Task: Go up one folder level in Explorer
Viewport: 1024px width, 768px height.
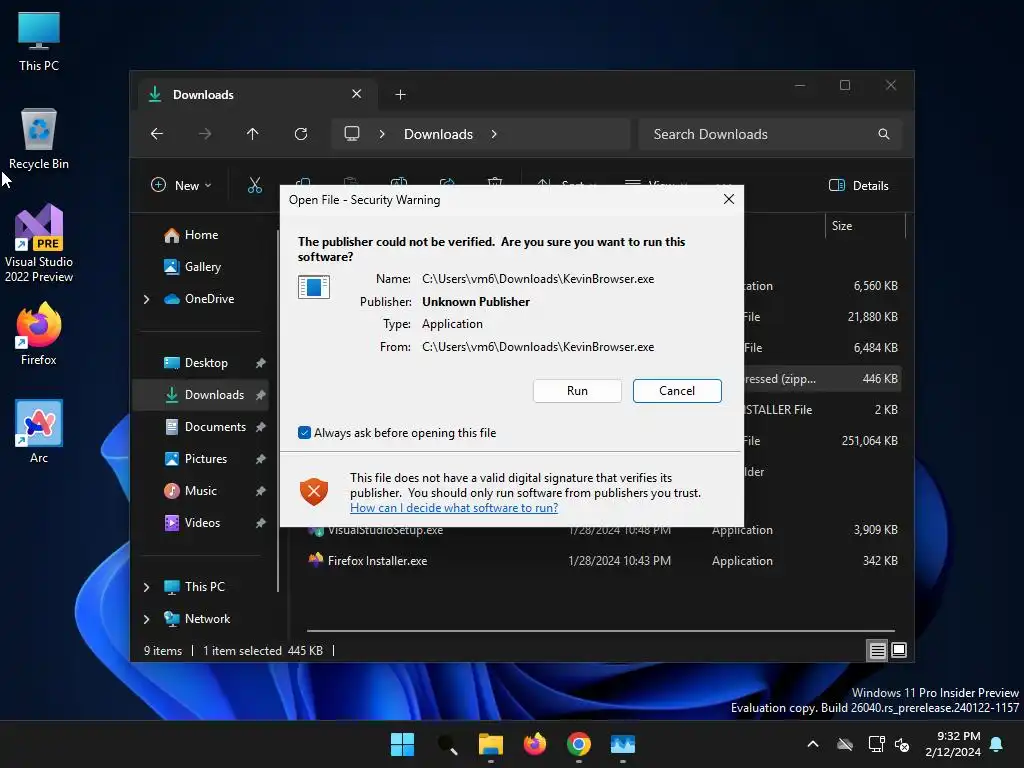Action: click(253, 134)
